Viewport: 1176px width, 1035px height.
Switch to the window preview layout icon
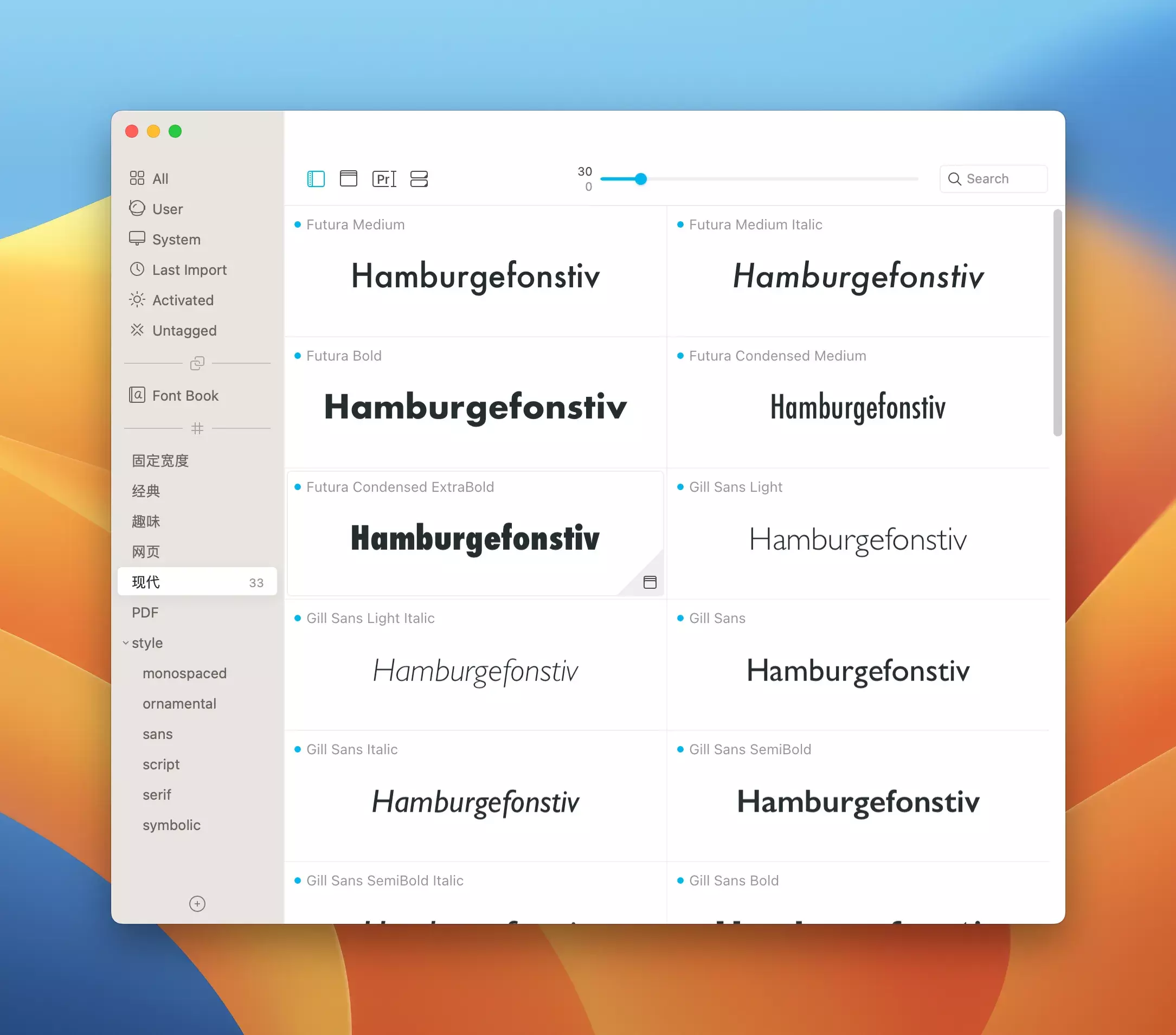348,179
